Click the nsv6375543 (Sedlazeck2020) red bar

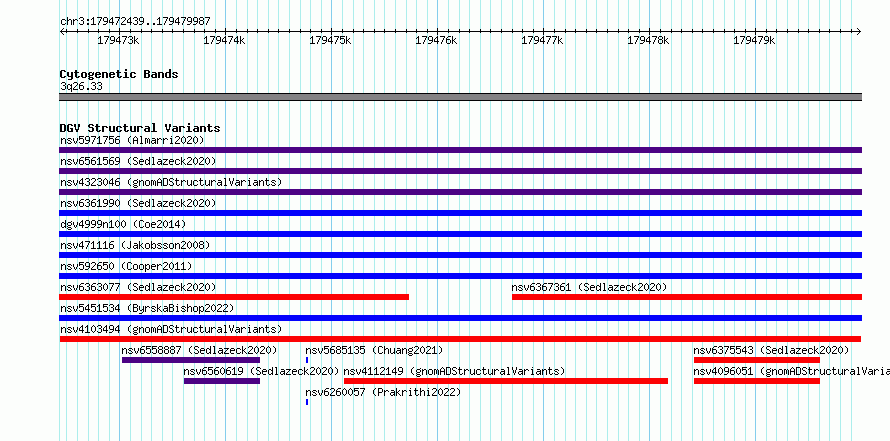click(757, 360)
